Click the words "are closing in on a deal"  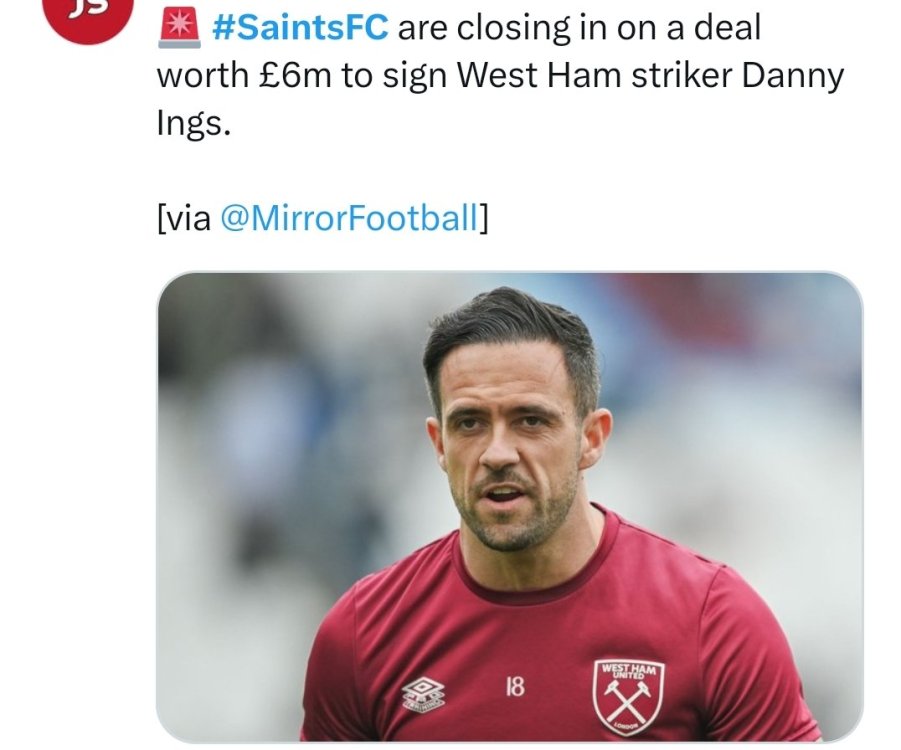pos(578,28)
